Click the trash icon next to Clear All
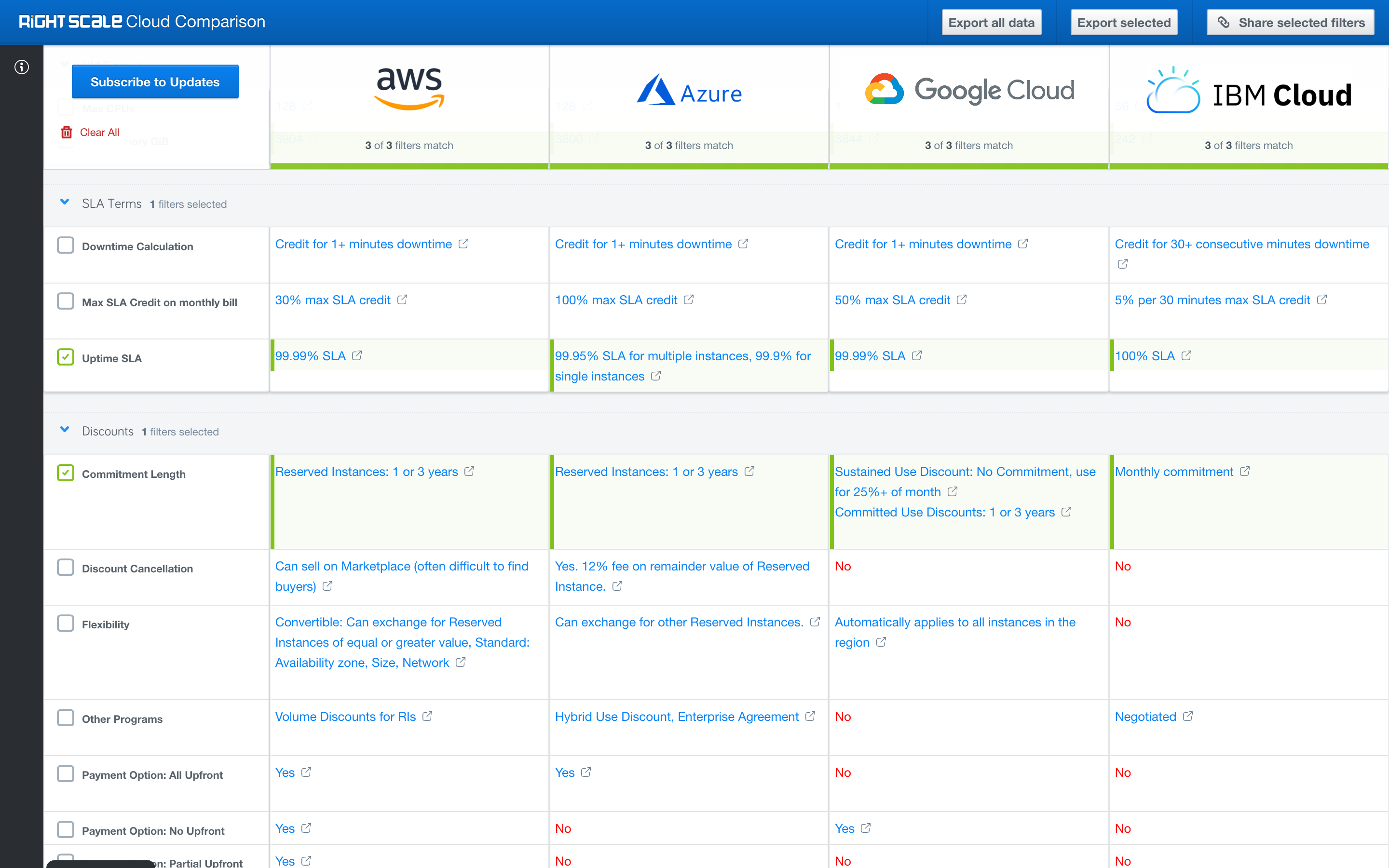This screenshot has width=1389, height=868. [x=67, y=132]
